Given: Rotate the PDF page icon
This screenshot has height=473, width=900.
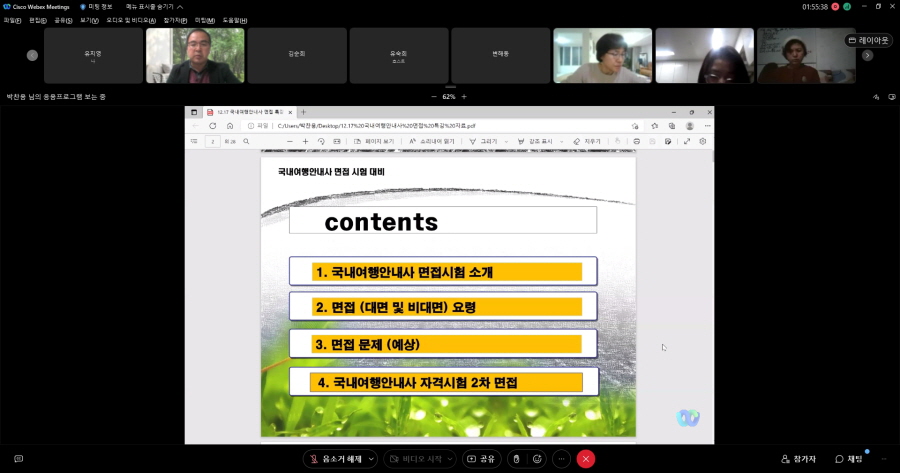Looking at the screenshot, I should [x=321, y=141].
